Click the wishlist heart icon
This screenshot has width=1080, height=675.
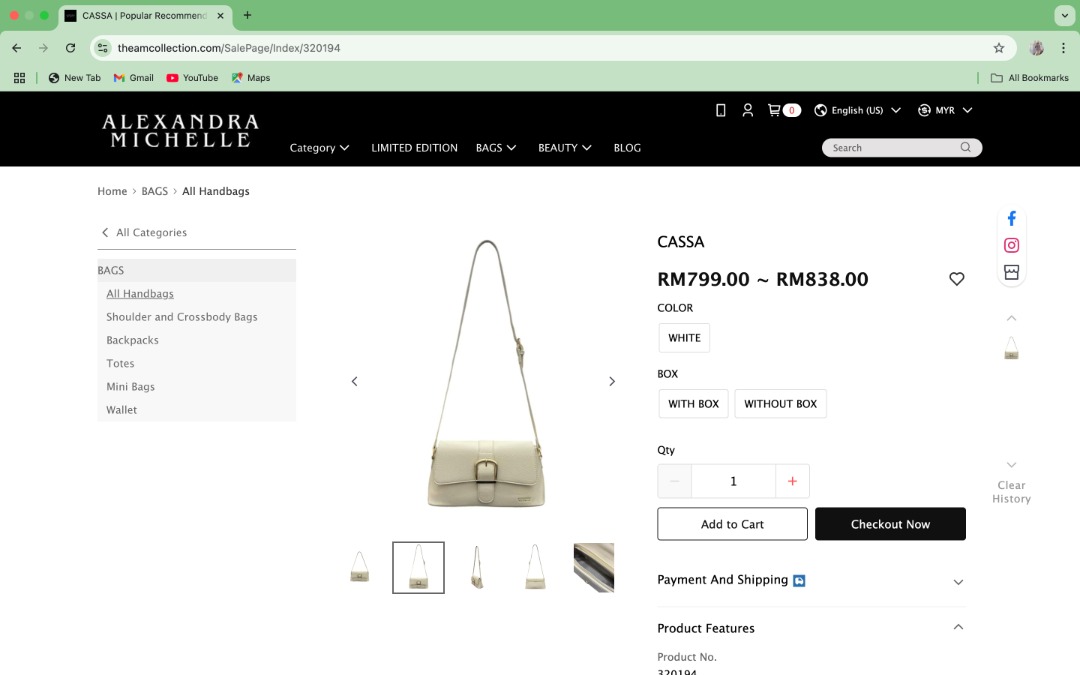(956, 279)
